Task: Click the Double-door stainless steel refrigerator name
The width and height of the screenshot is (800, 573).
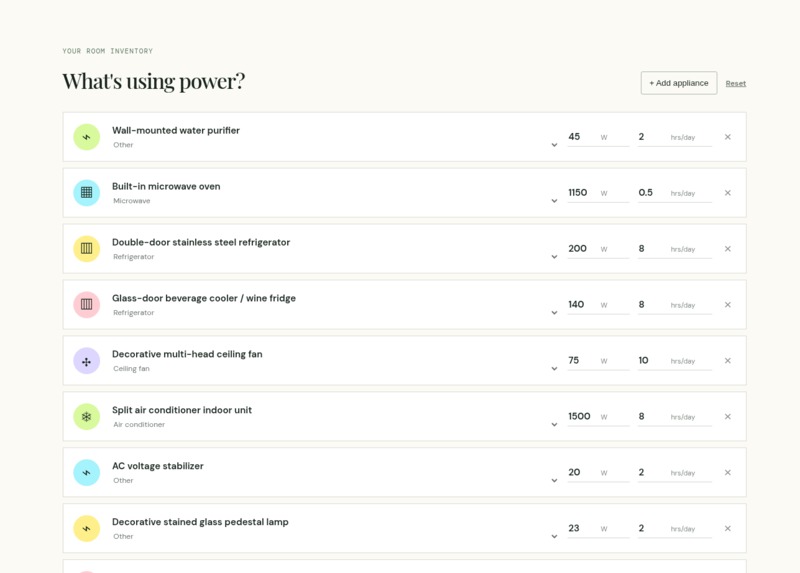Action: (x=201, y=242)
